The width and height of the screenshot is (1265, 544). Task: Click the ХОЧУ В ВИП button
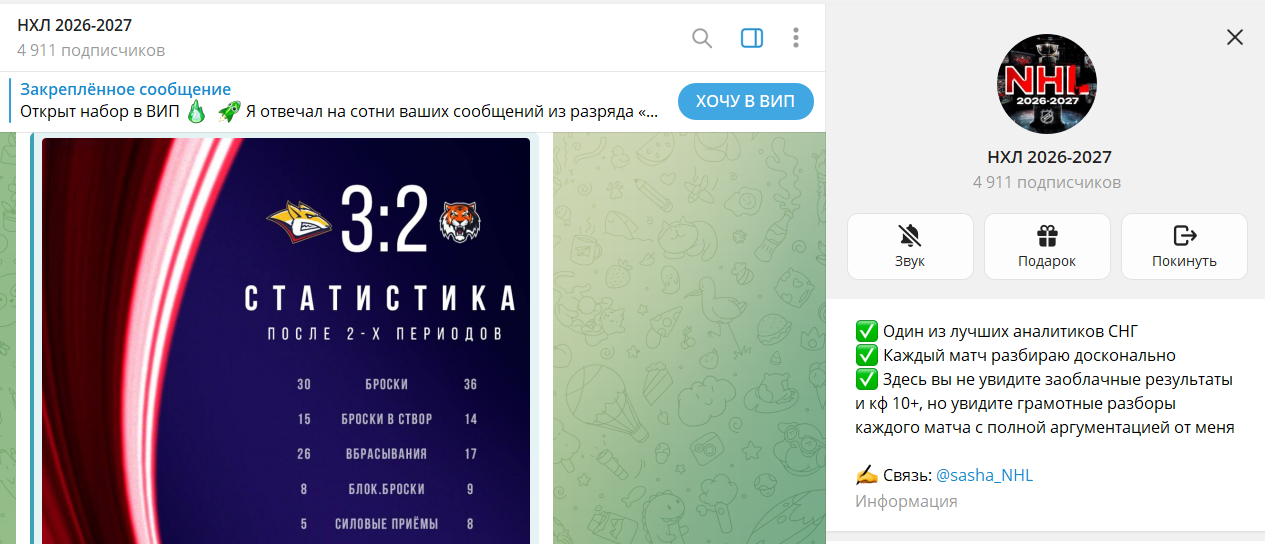click(x=746, y=101)
